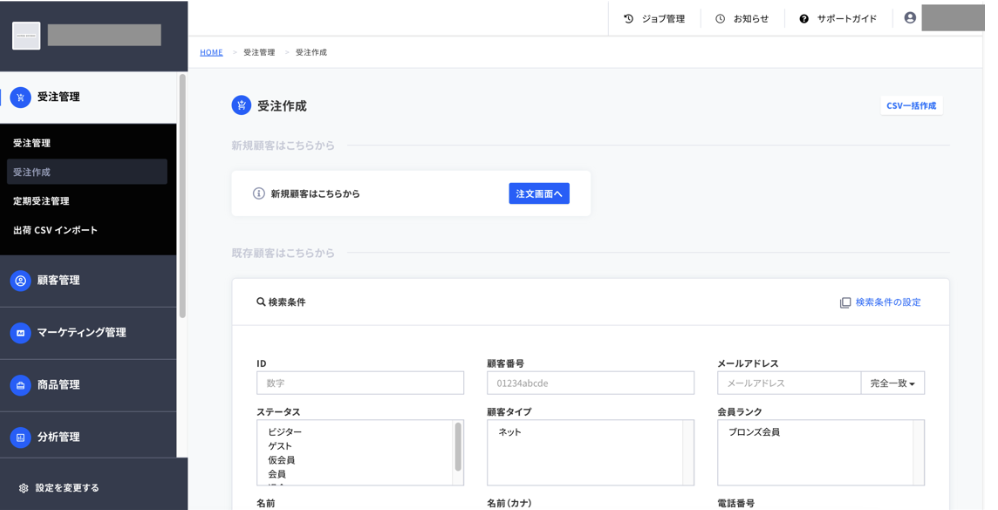
Task: Open the 顧客管理 person icon
Action: (x=20, y=280)
